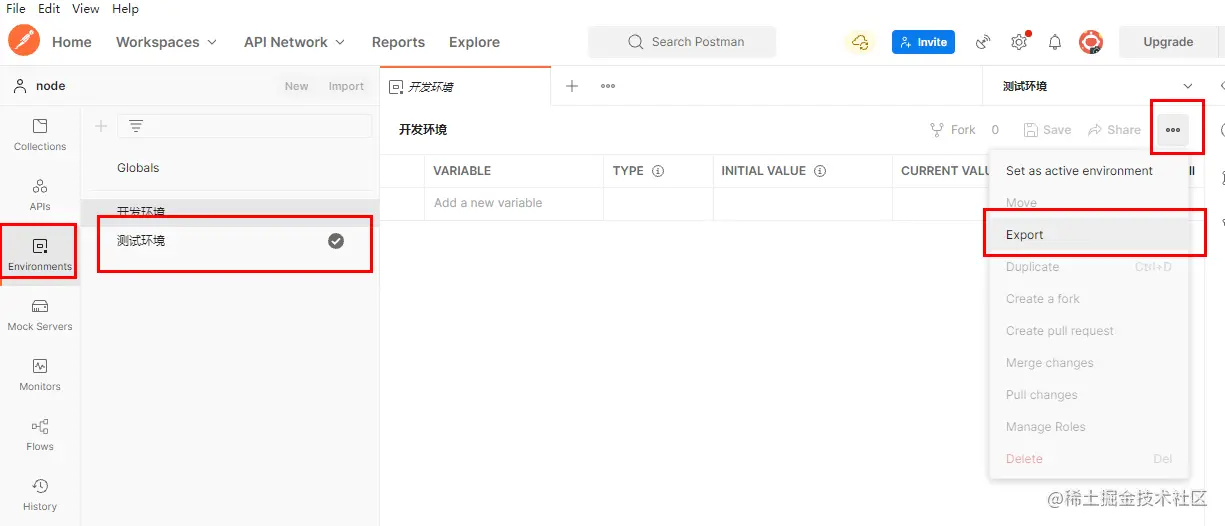Open a new tab with plus icon
Screen dimensions: 1225x526
(572, 86)
